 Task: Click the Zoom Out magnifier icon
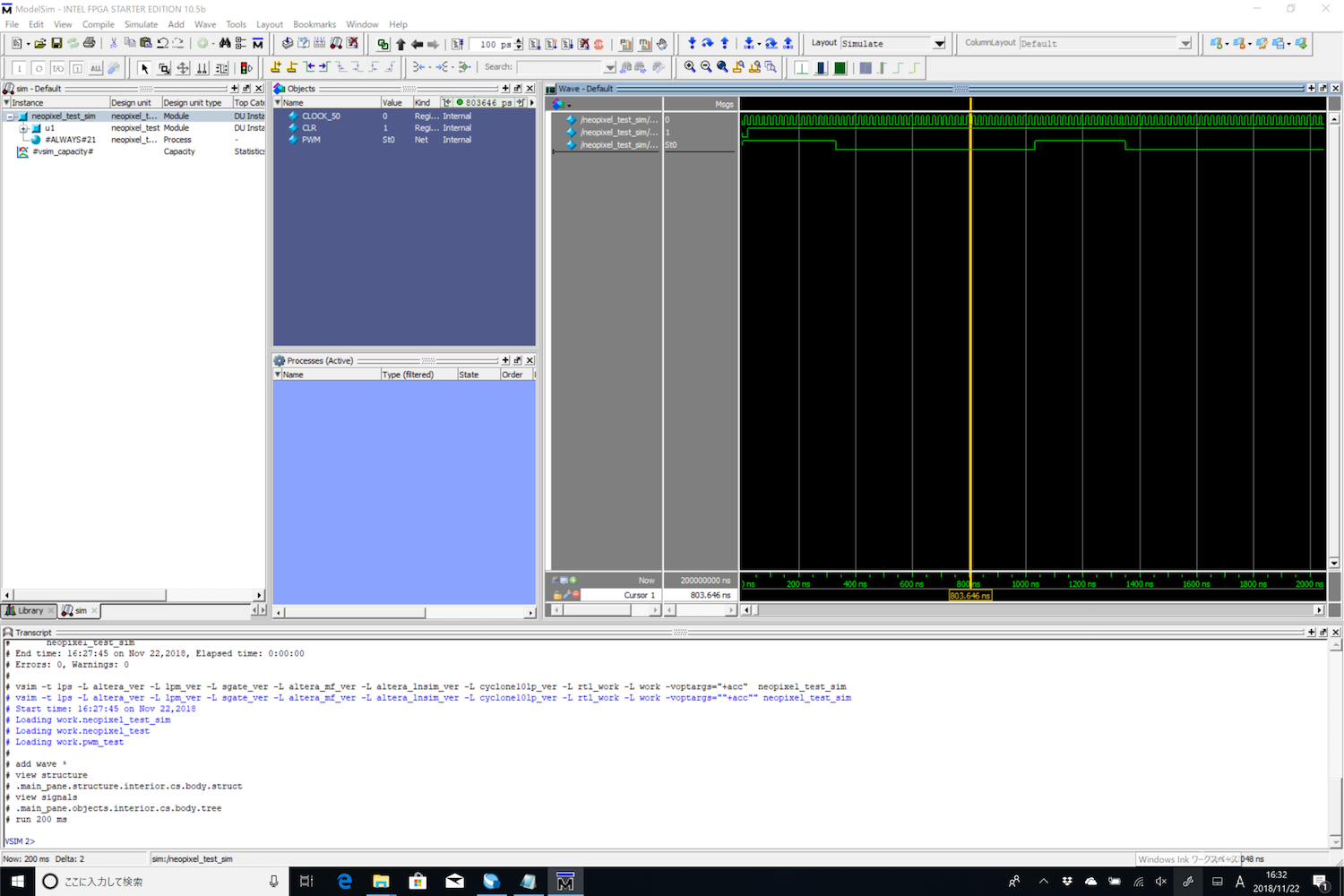click(705, 67)
